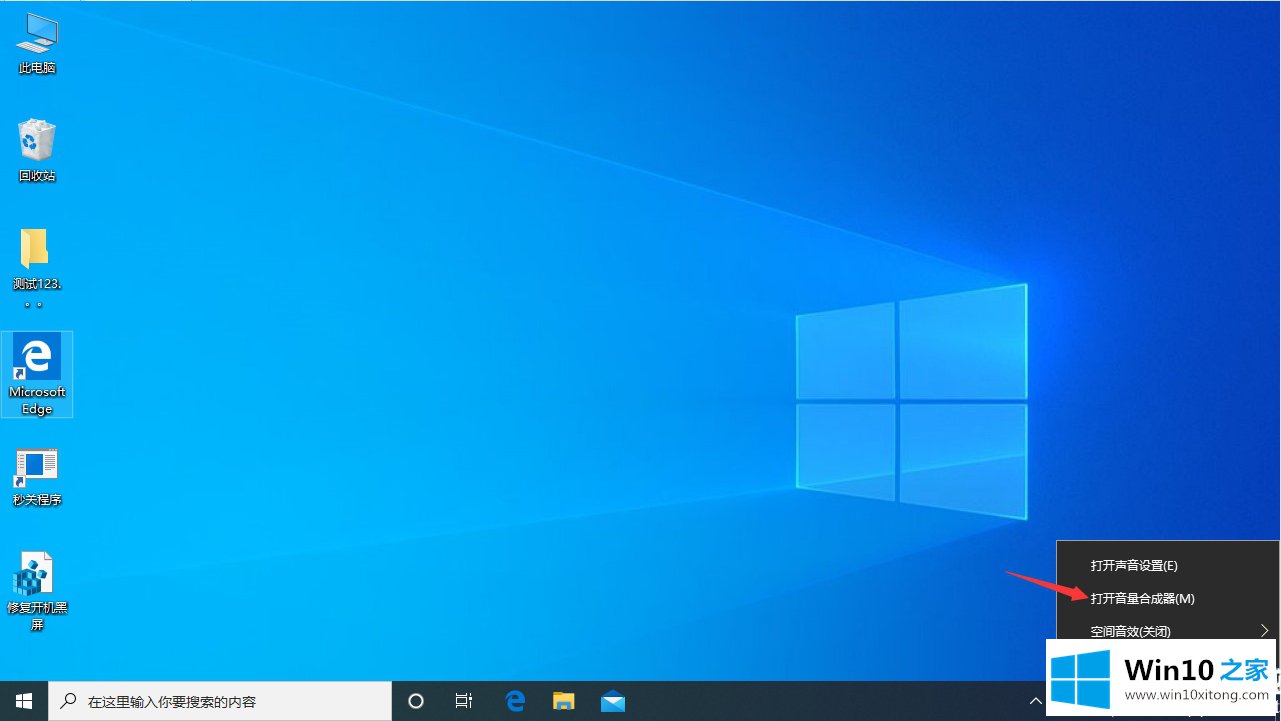Viewport: 1281px width, 721px height.
Task: Expand the 空间音效(关闭) submenu
Action: point(1130,631)
